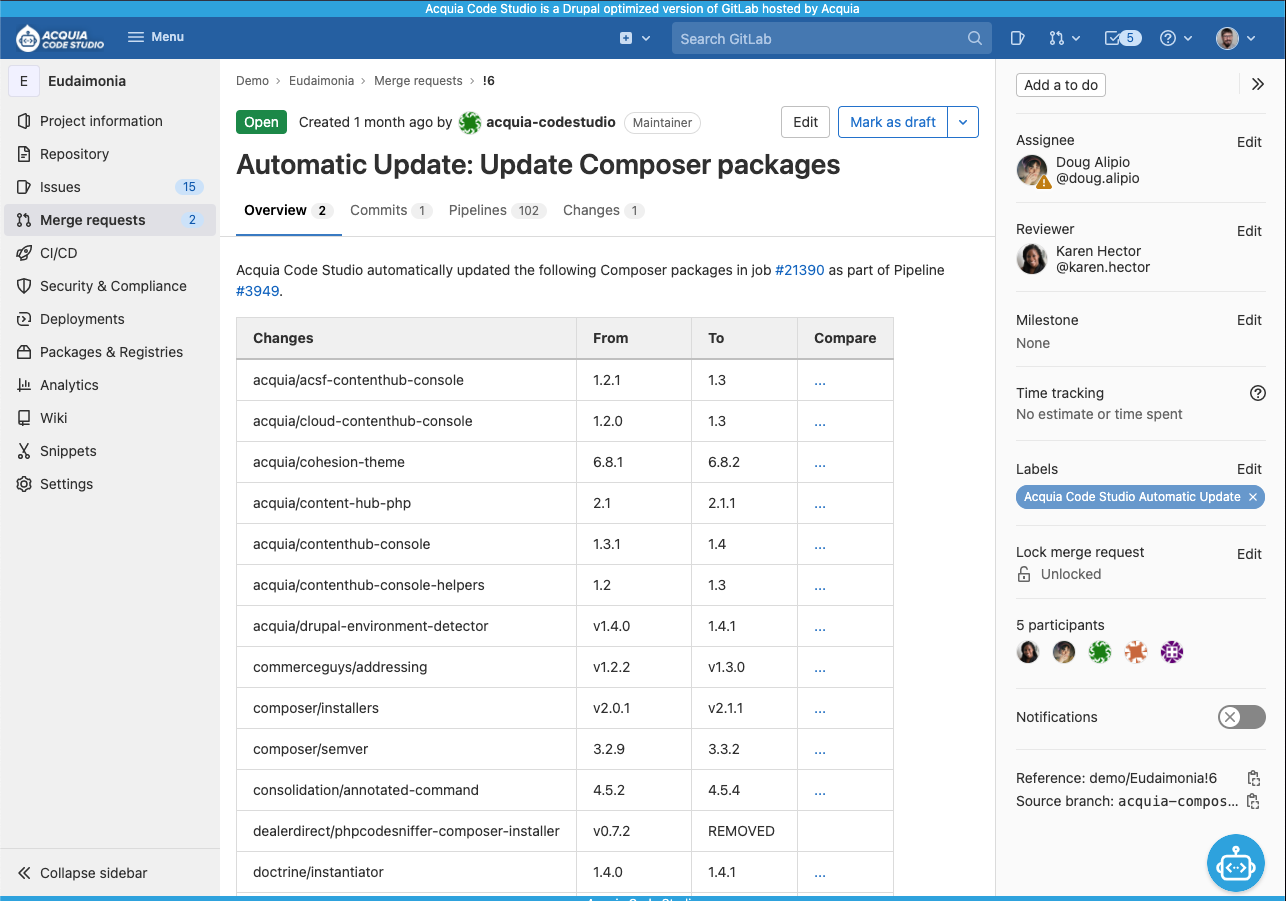Click the Edit merge request button
Screen dimensions: 1286x901
tap(806, 122)
